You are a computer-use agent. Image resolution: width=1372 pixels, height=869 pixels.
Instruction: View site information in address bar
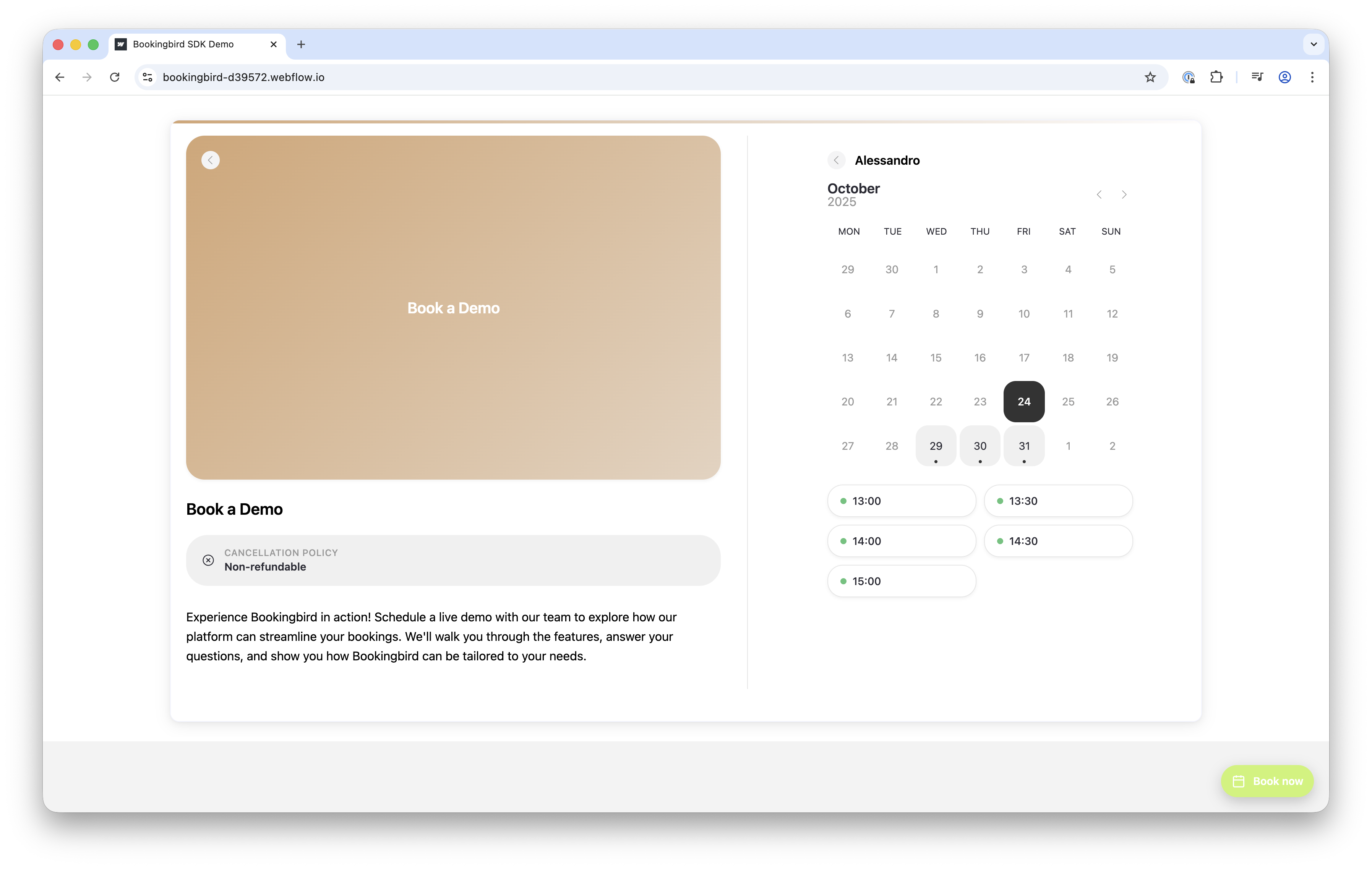(148, 78)
